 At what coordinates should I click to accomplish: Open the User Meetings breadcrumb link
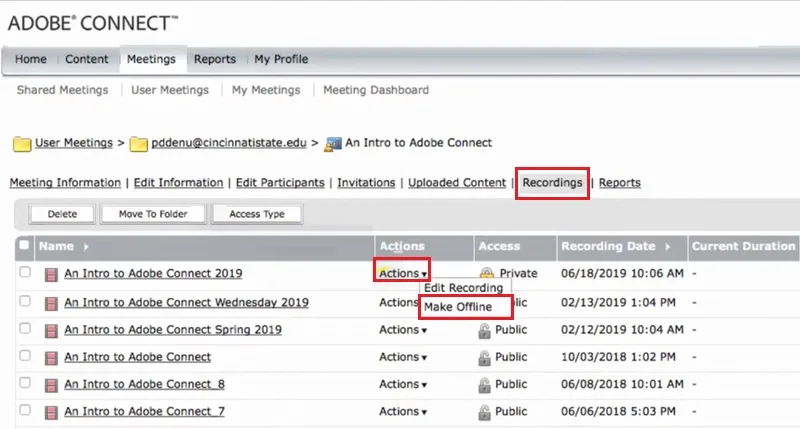tap(74, 143)
